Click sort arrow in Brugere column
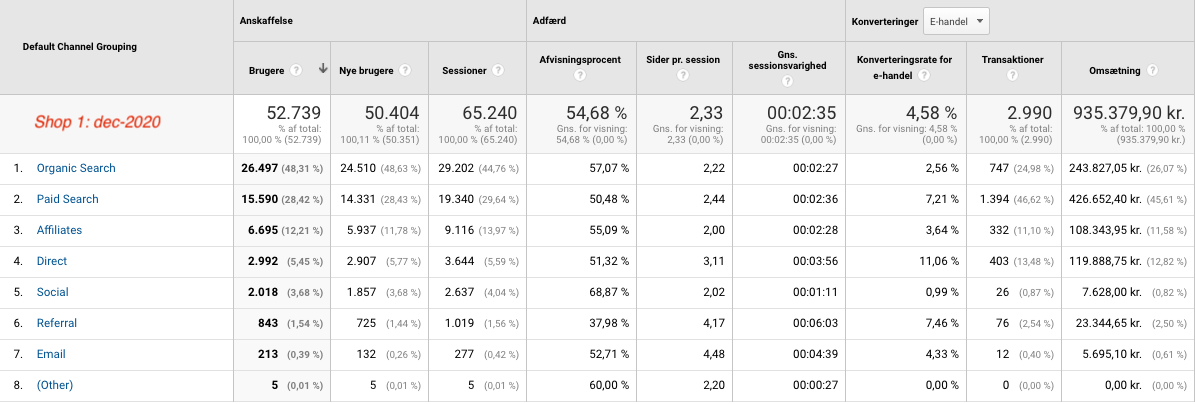1195x404 pixels. (322, 70)
